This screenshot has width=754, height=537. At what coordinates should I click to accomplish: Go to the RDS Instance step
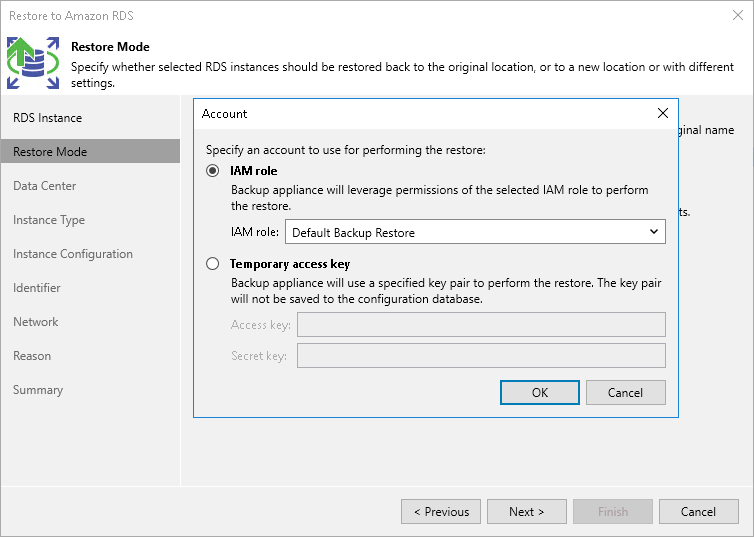pyautogui.click(x=47, y=118)
